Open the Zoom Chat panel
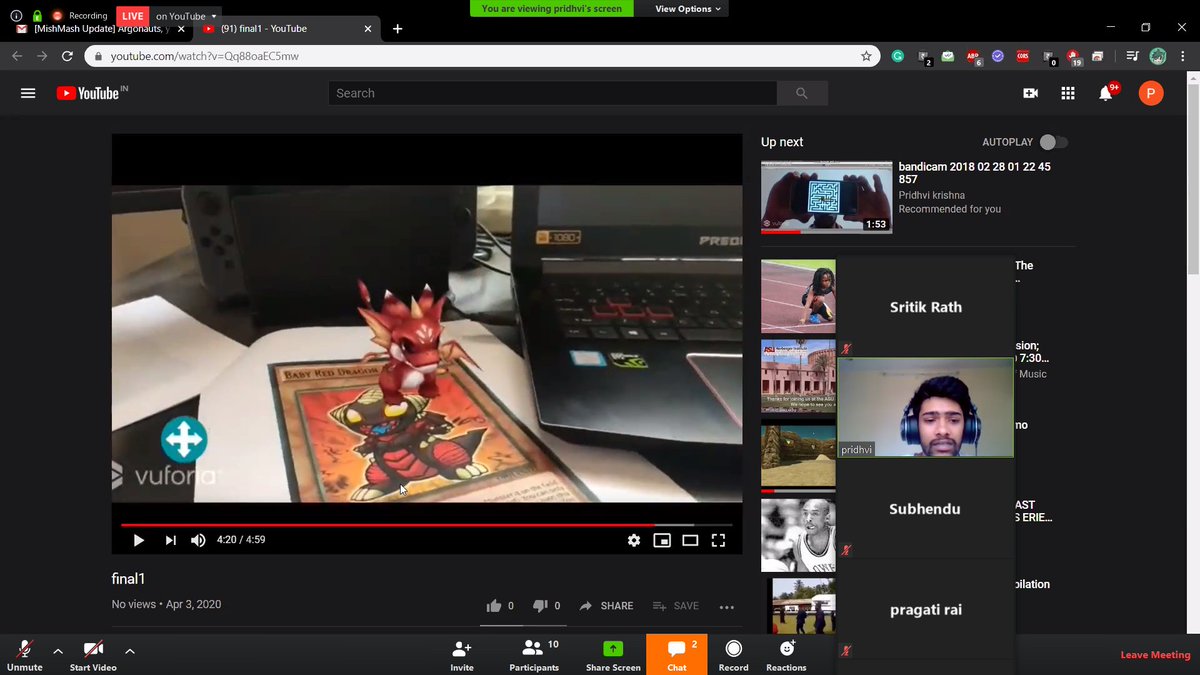Screen dimensions: 1200x675 (x=677, y=654)
